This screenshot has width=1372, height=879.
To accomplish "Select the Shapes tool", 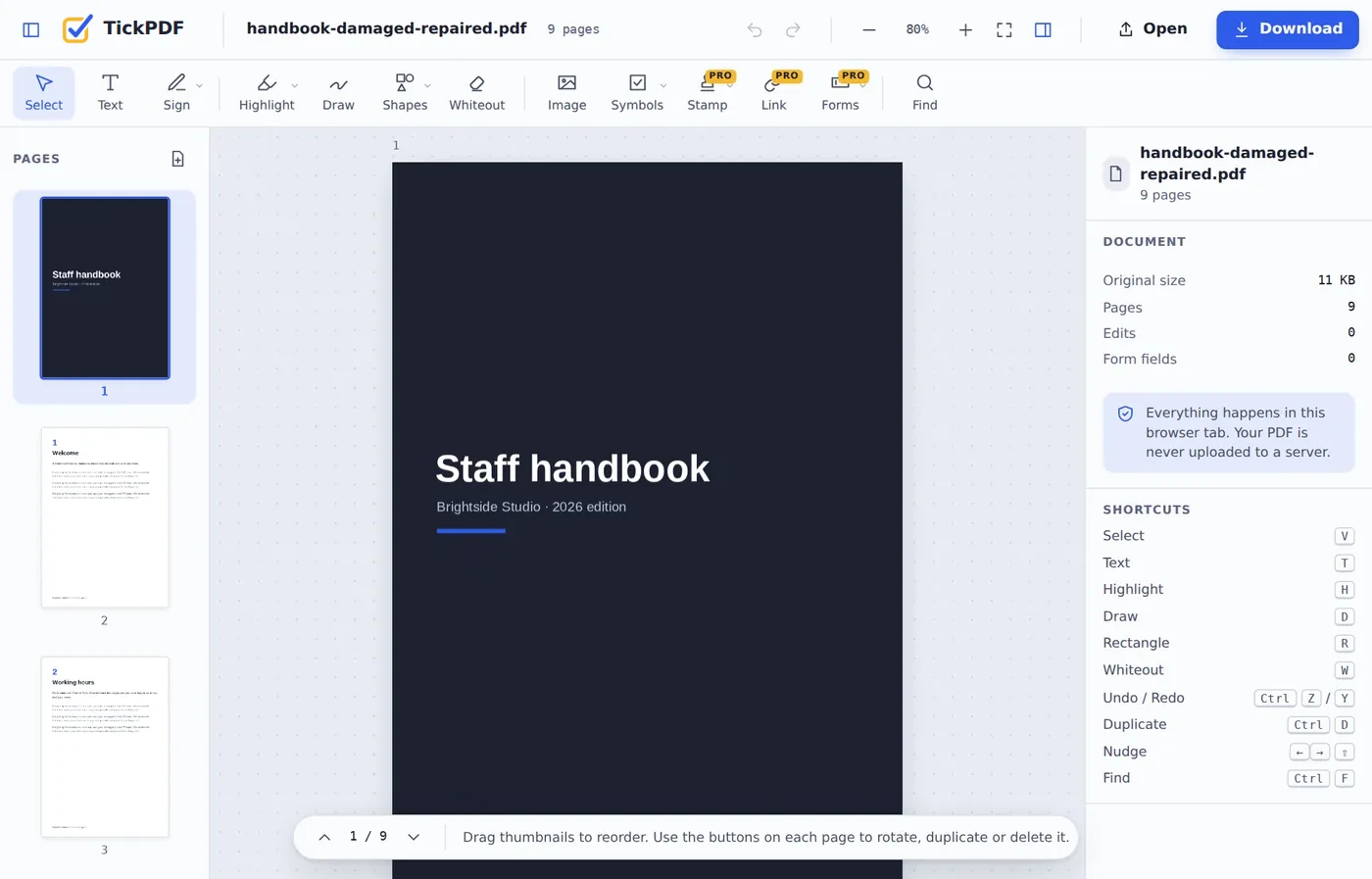I will coord(405,93).
